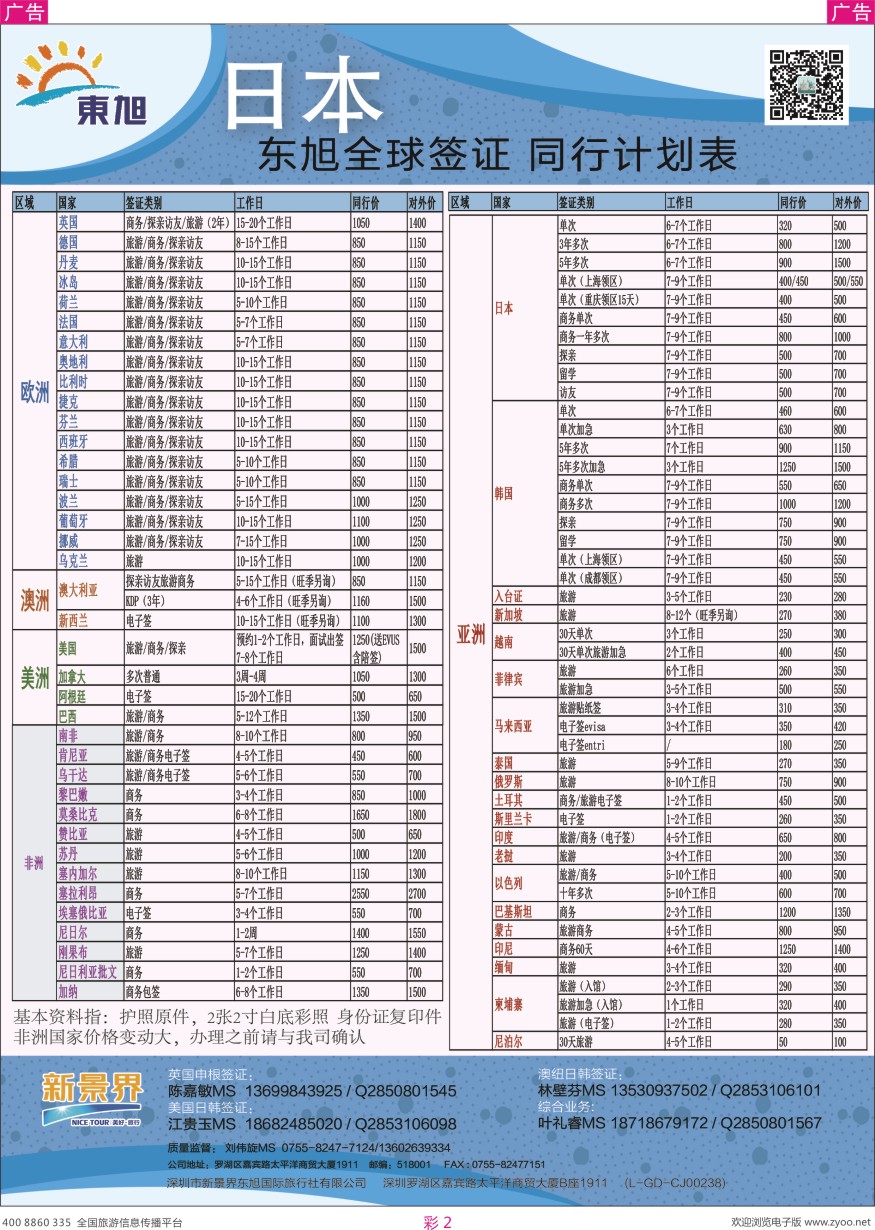Click the 加拿大 country cell
This screenshot has width=875, height=1230.
click(x=89, y=677)
